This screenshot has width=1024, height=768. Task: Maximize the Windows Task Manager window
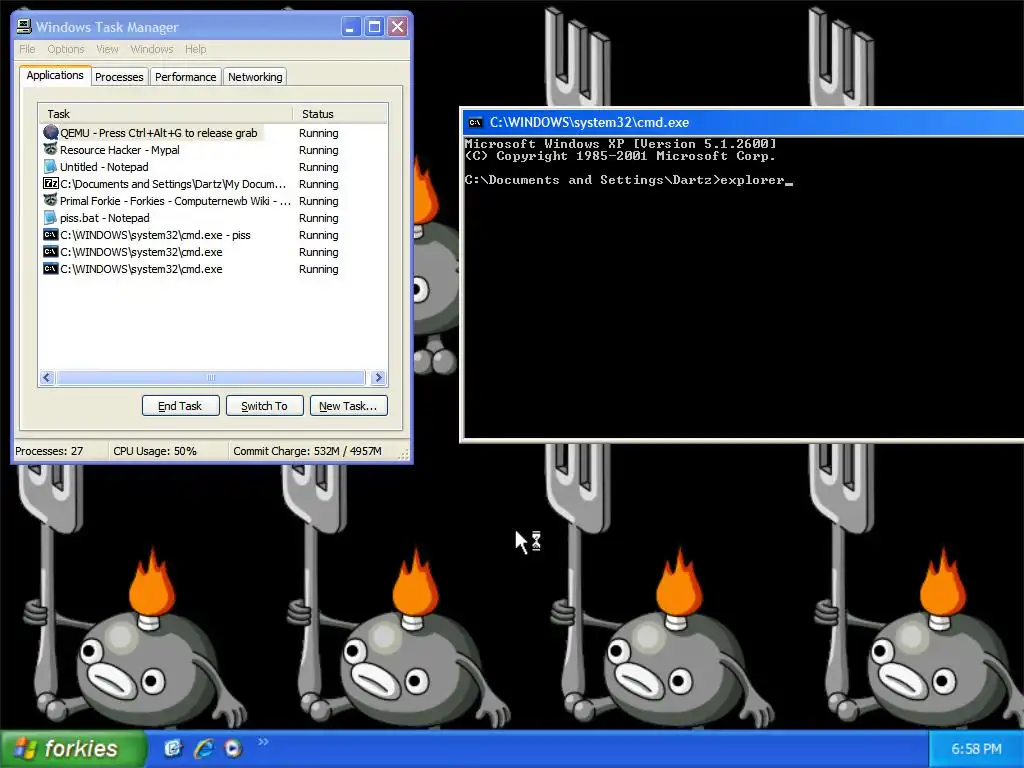point(374,27)
